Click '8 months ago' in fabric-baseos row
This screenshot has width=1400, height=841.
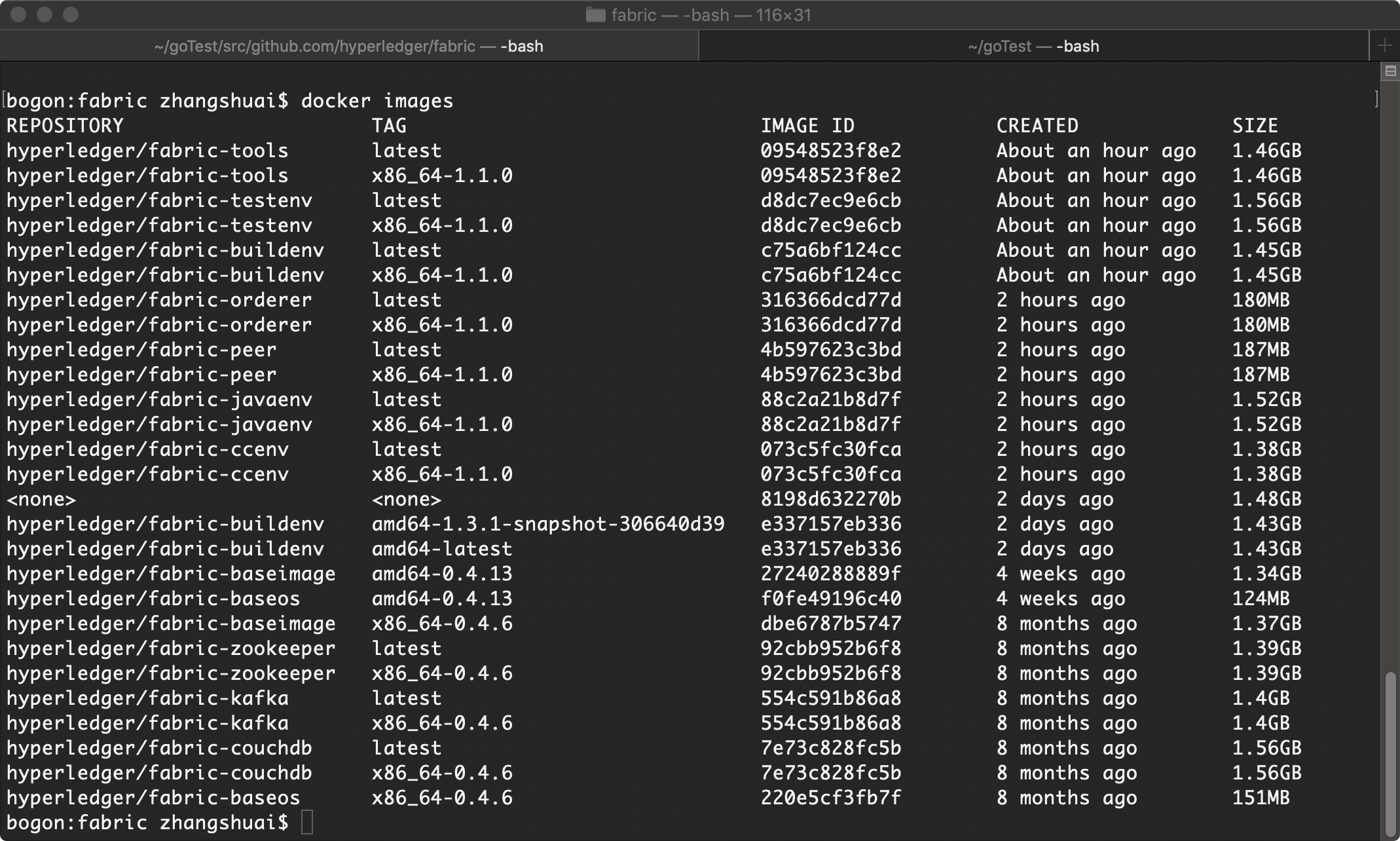pos(1067,798)
